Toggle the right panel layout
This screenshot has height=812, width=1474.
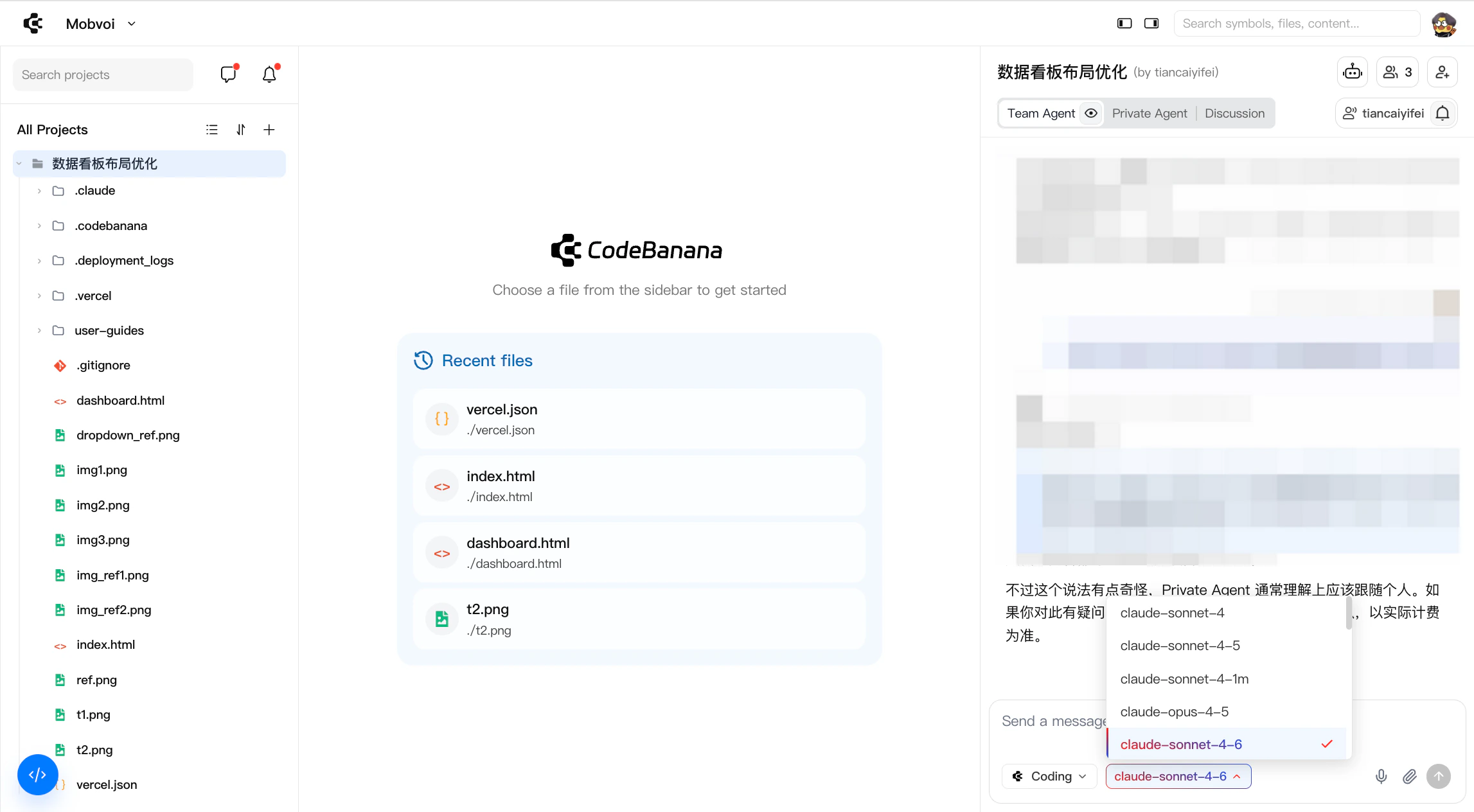tap(1151, 22)
